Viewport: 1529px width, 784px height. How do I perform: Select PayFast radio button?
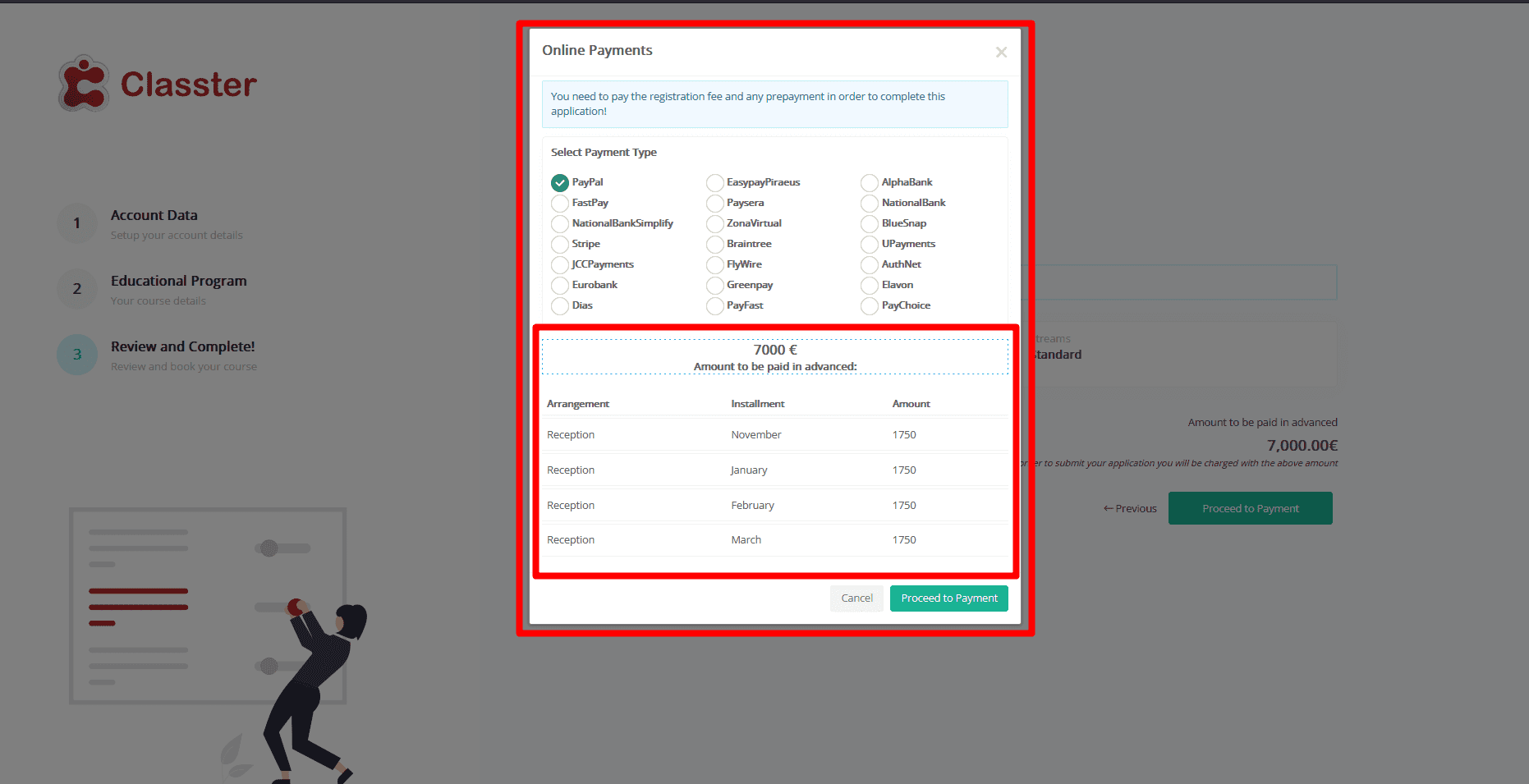pyautogui.click(x=715, y=305)
